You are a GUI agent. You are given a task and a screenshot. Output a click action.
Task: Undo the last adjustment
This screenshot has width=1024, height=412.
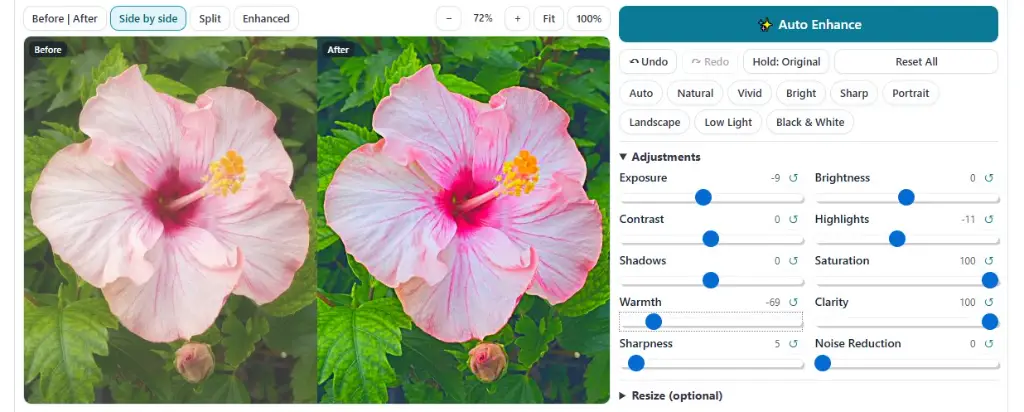click(x=648, y=62)
